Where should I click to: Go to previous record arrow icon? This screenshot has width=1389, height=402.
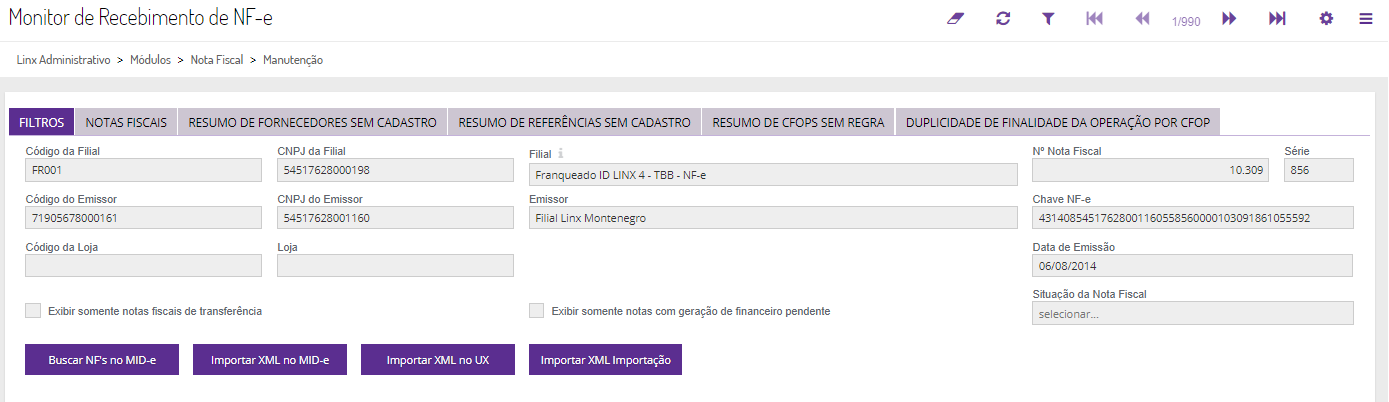click(1142, 19)
